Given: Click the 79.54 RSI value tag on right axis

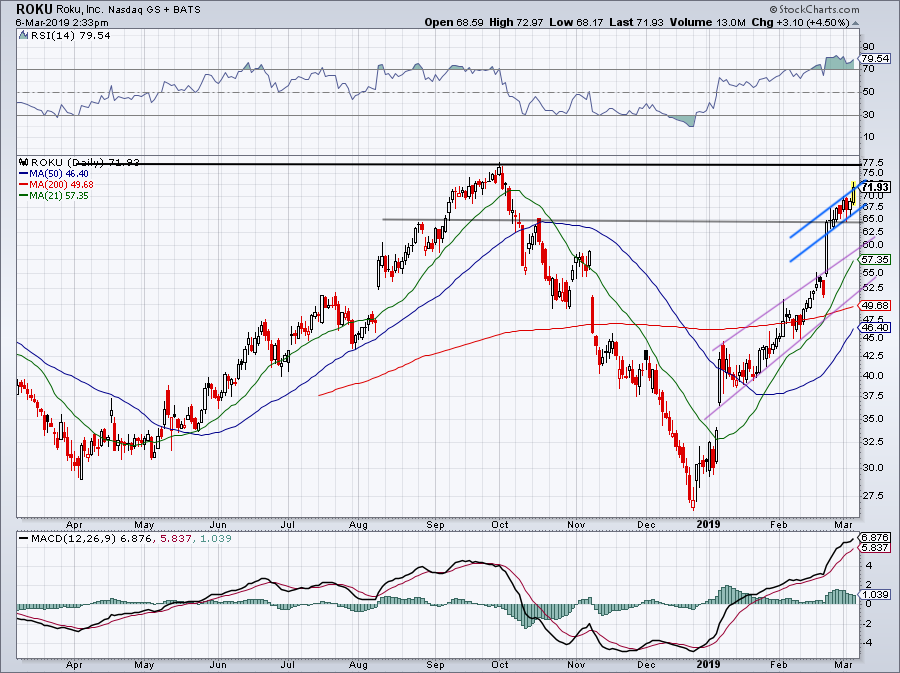Looking at the screenshot, I should point(875,59).
